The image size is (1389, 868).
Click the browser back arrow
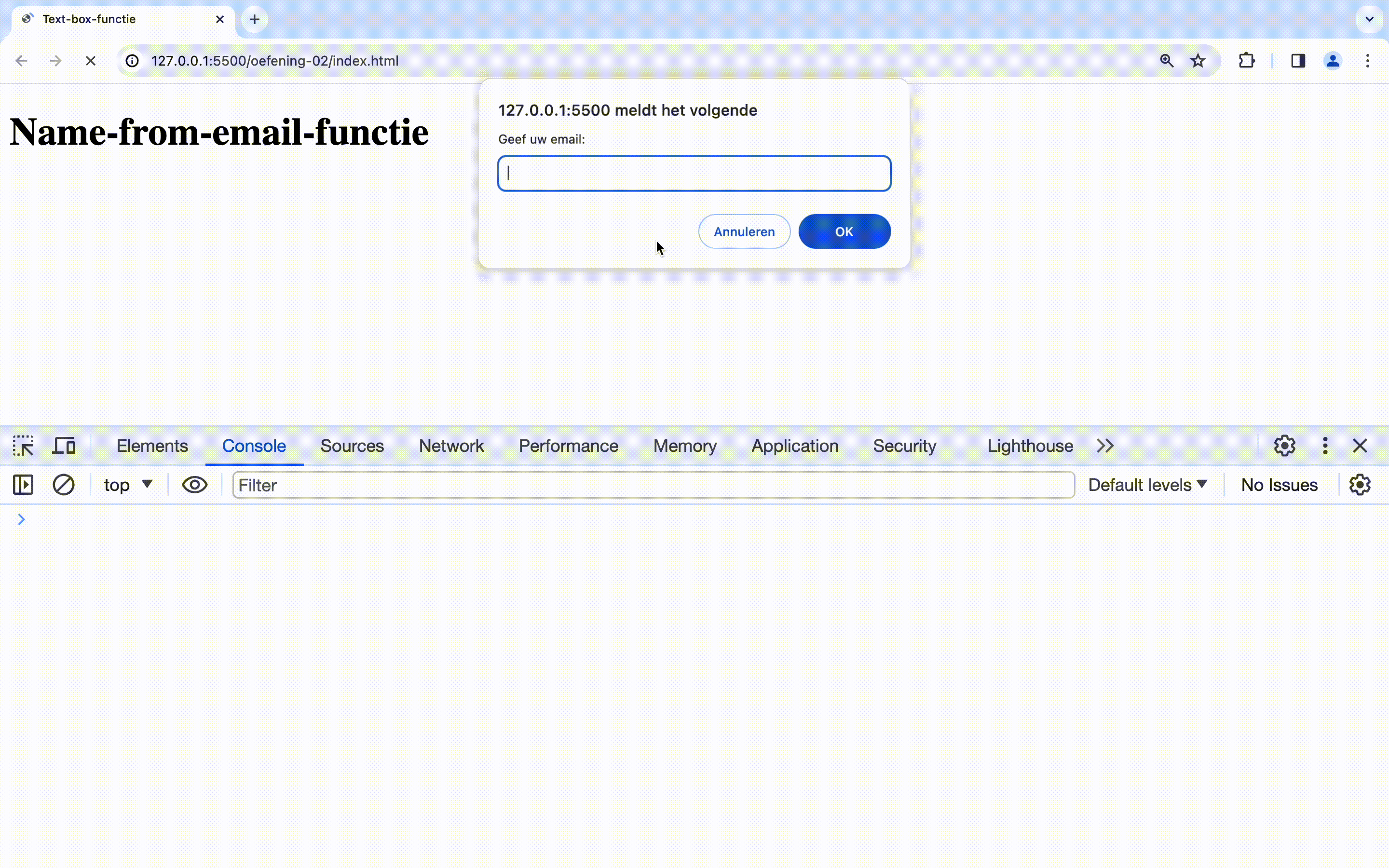tap(21, 61)
